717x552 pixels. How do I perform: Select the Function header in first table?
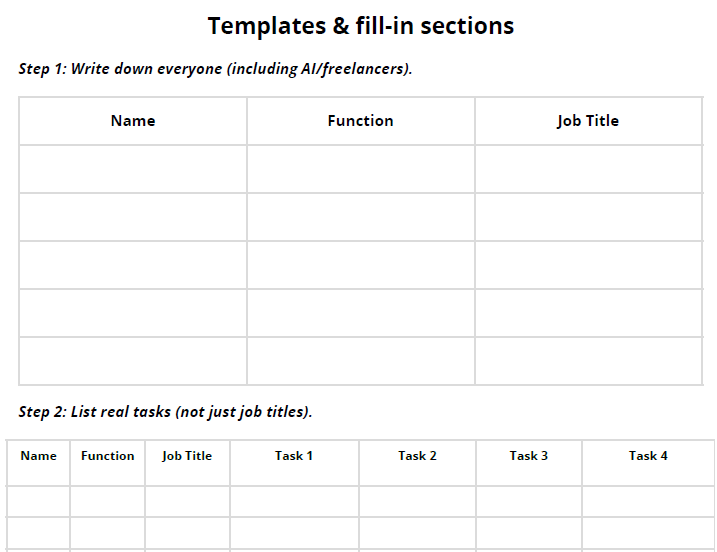(x=360, y=121)
